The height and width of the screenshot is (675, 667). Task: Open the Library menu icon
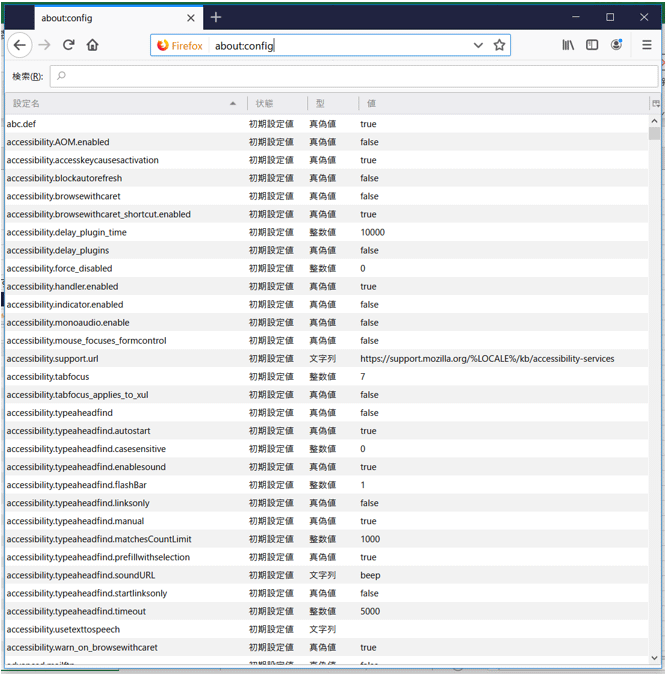[x=568, y=45]
